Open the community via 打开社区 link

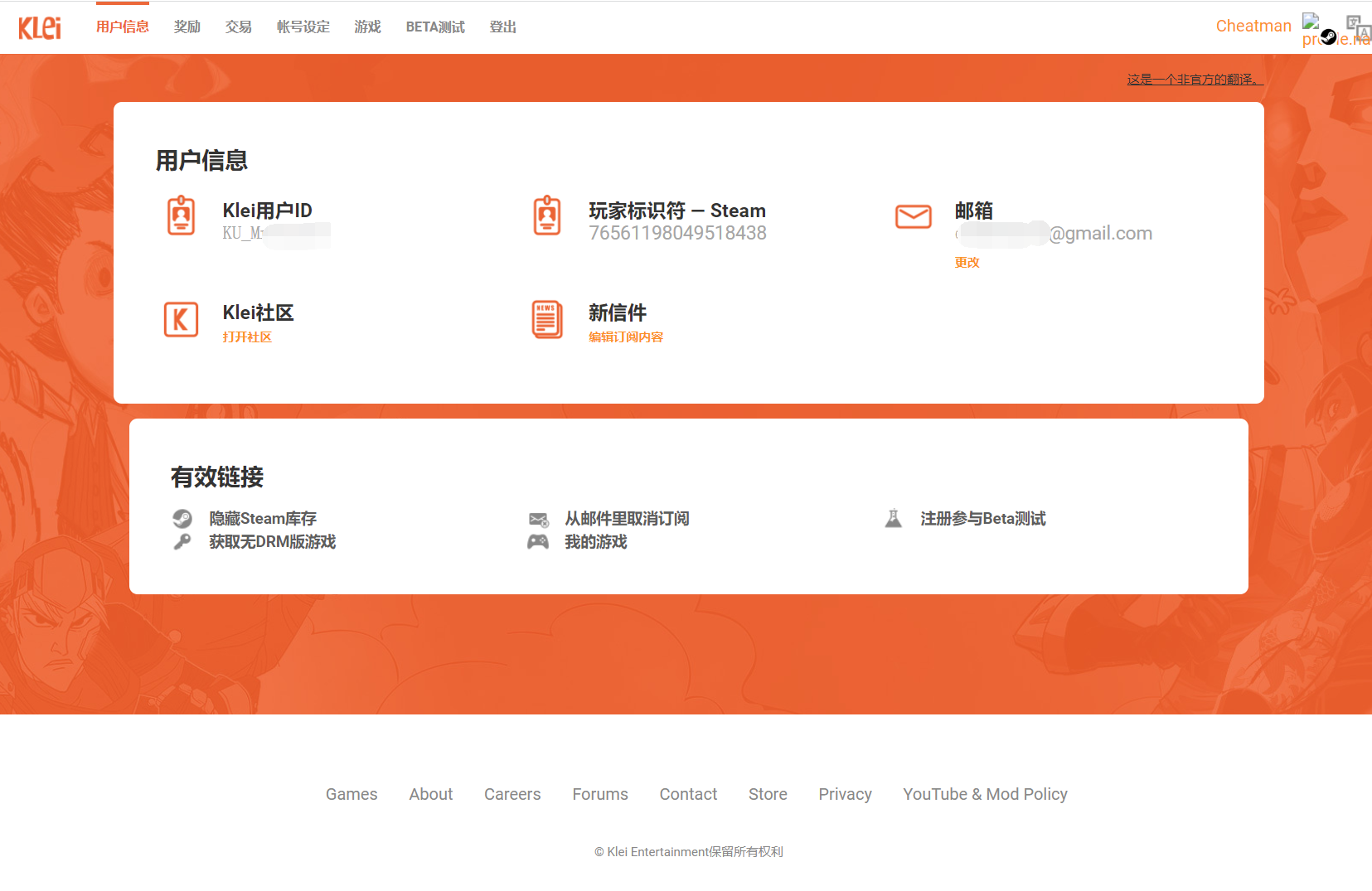click(247, 337)
